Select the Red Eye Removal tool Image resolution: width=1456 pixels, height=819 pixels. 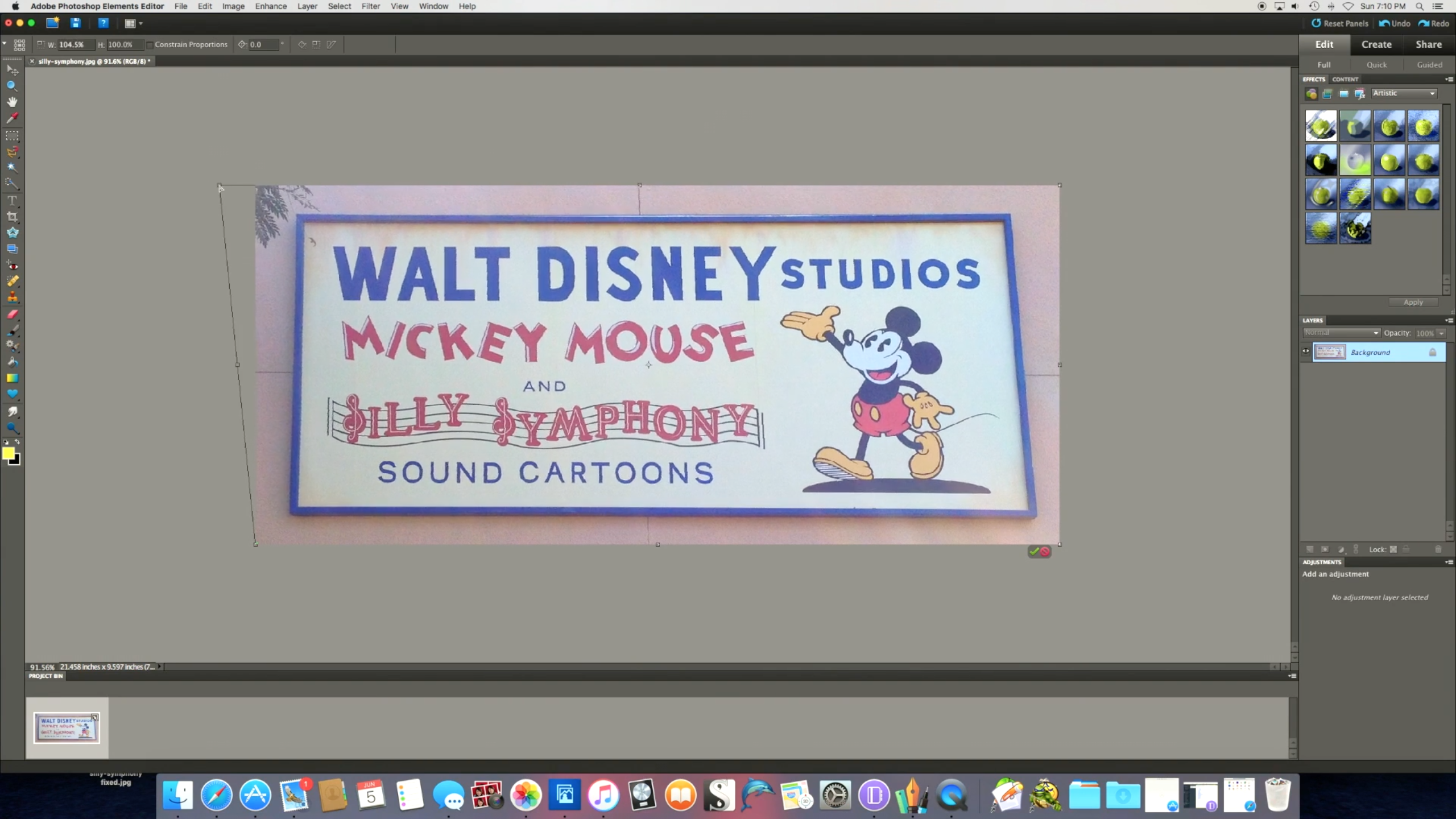tap(12, 265)
